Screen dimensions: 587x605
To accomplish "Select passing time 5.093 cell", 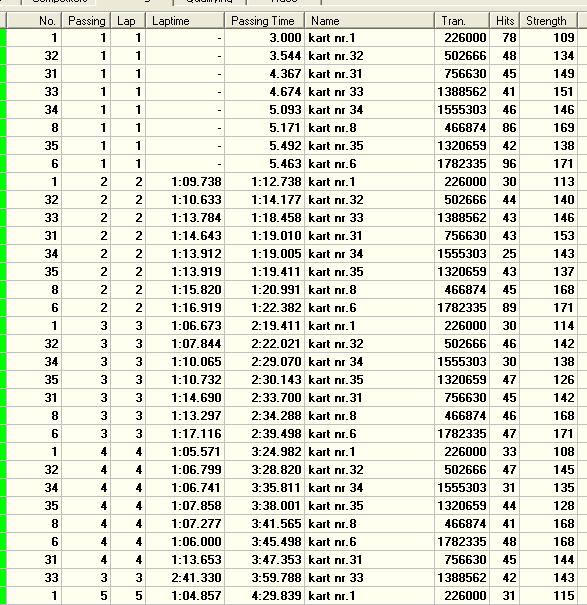I will [x=264, y=110].
